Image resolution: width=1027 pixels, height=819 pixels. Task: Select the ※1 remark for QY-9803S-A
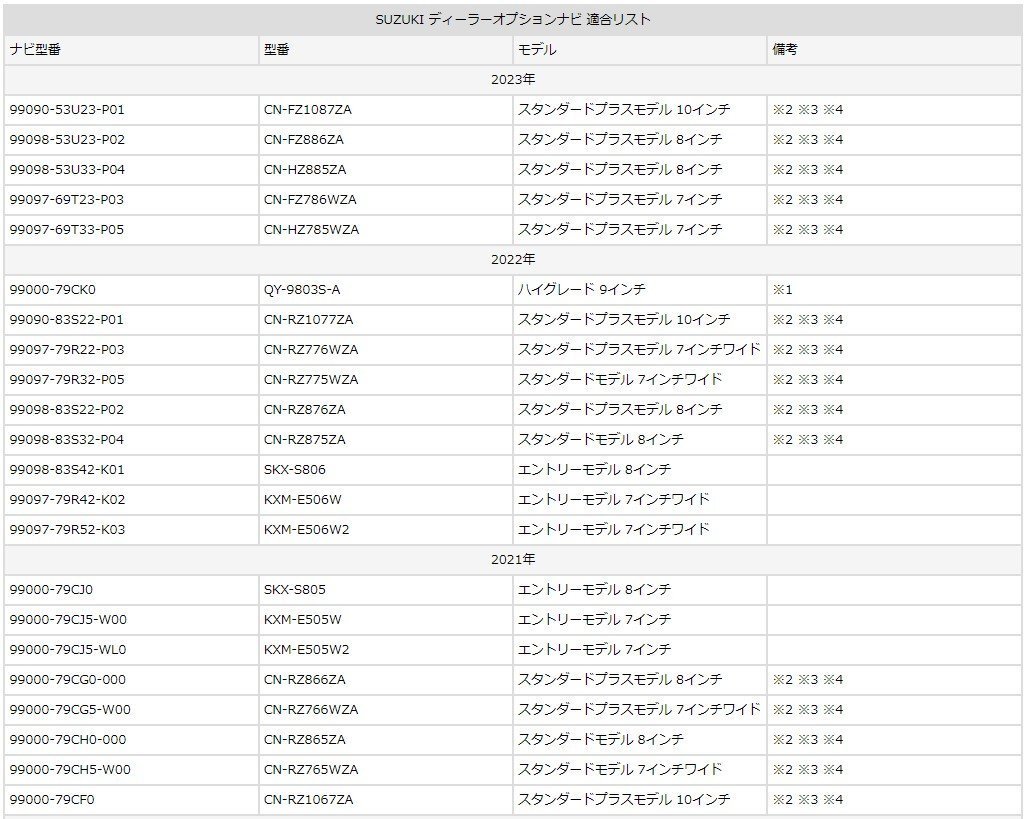tap(781, 289)
